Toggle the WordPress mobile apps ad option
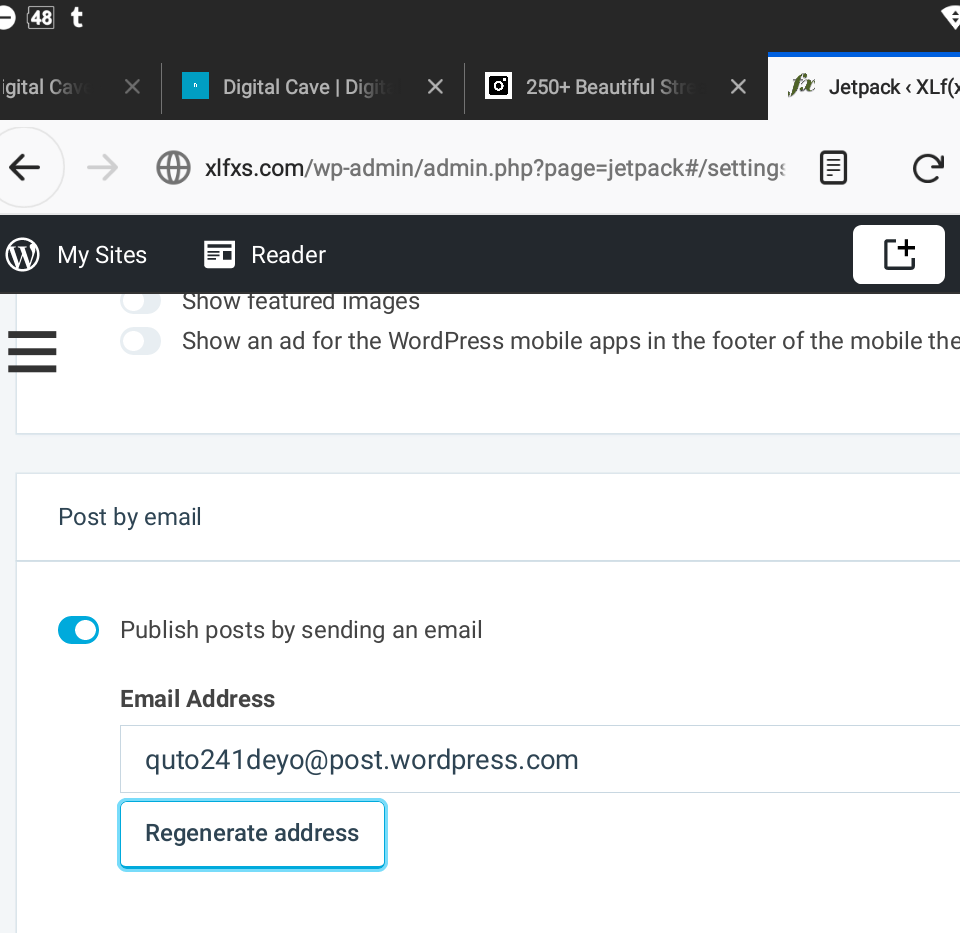Screen dimensions: 960x933 point(141,342)
